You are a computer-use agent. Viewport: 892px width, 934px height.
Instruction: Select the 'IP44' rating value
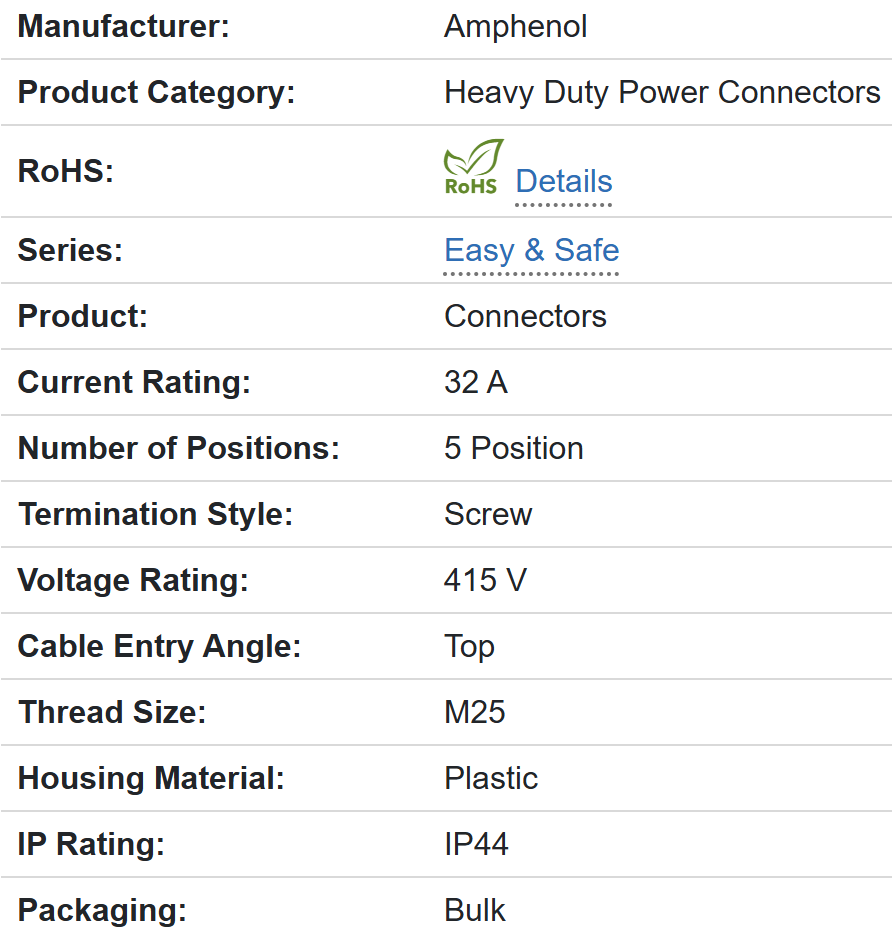coord(476,845)
